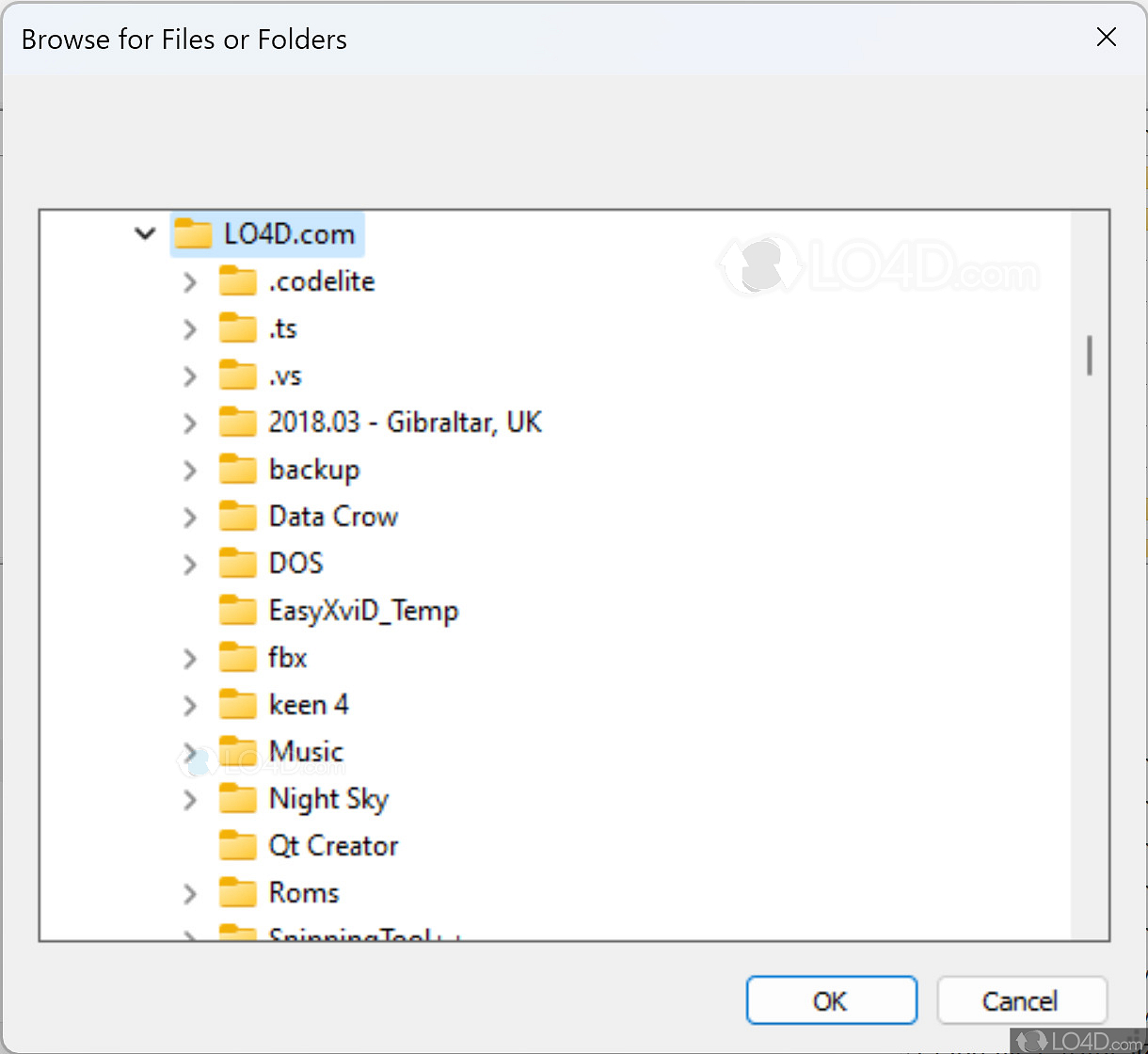
Task: Click the Night Sky folder icon
Action: (237, 799)
